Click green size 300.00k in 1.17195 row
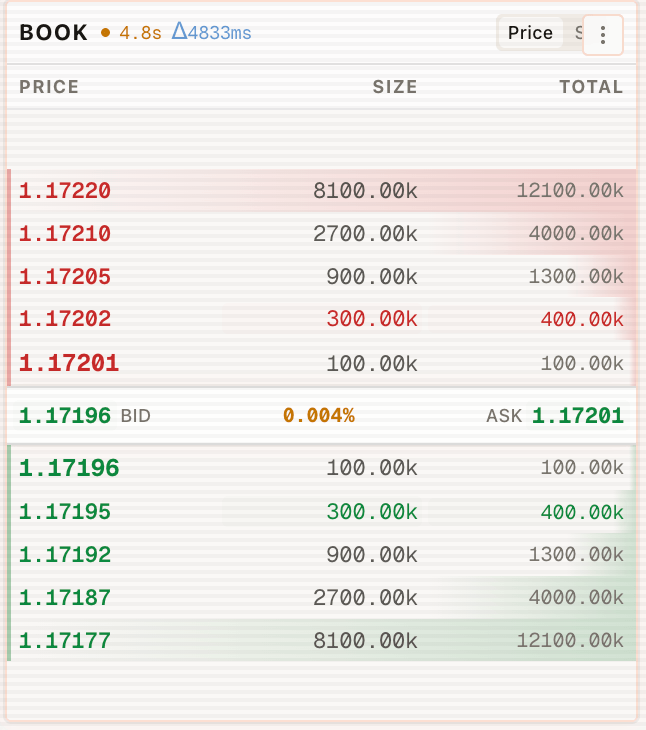Image resolution: width=646 pixels, height=730 pixels. [372, 512]
